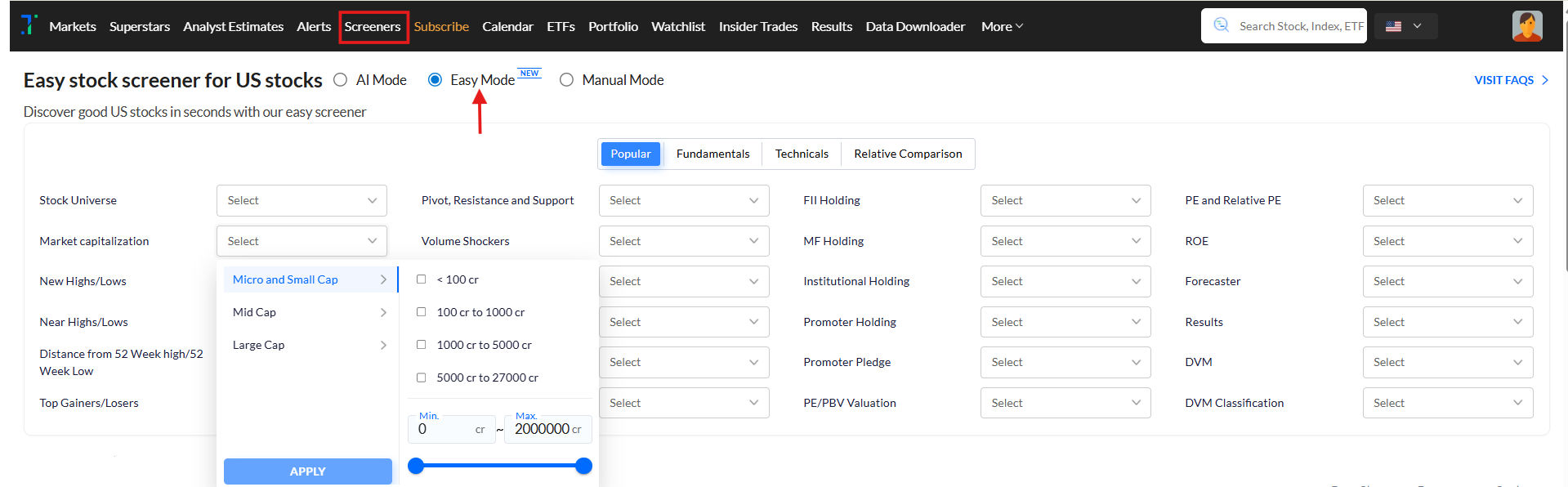
Task: Open the US flag country selector
Action: (x=1405, y=26)
